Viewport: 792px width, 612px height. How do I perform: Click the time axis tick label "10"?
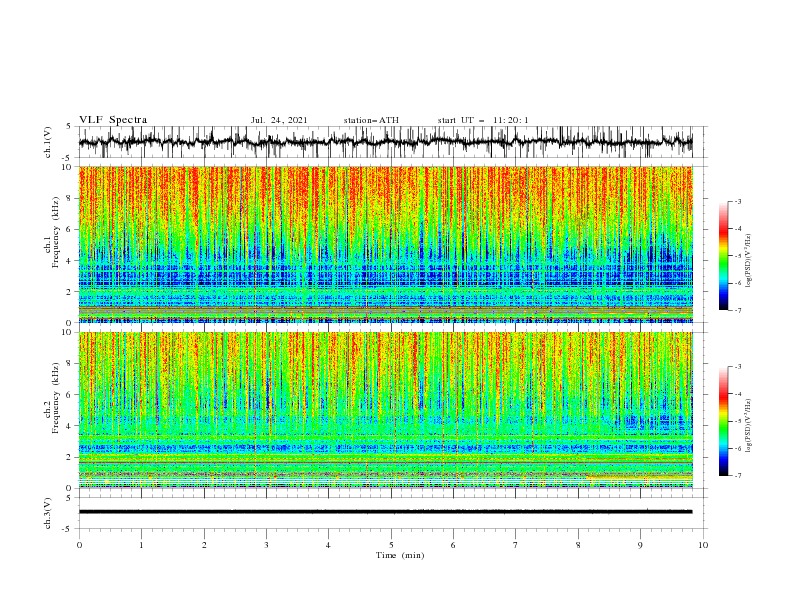[x=703, y=545]
